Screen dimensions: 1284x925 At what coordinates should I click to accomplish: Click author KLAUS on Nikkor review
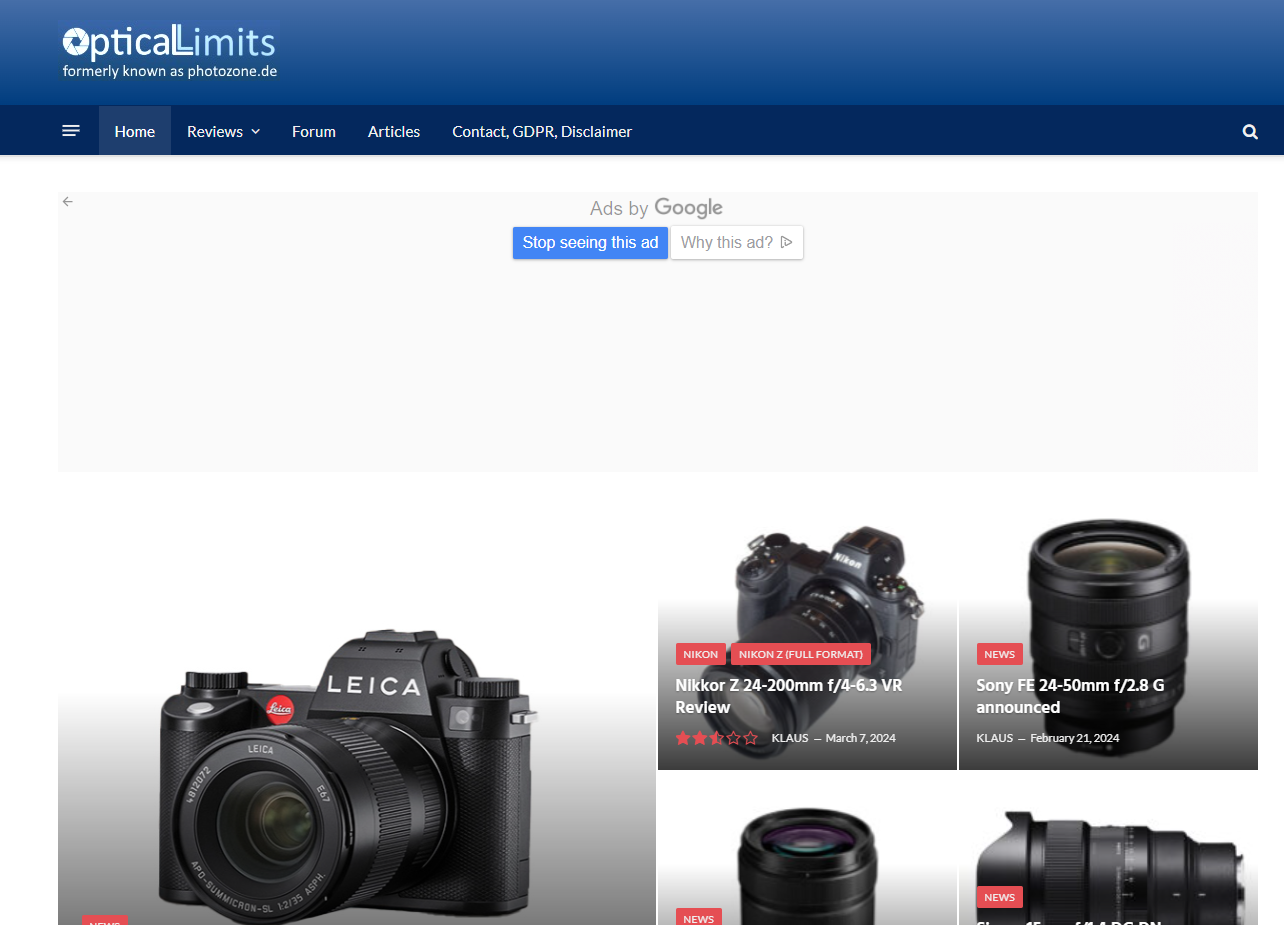point(790,738)
